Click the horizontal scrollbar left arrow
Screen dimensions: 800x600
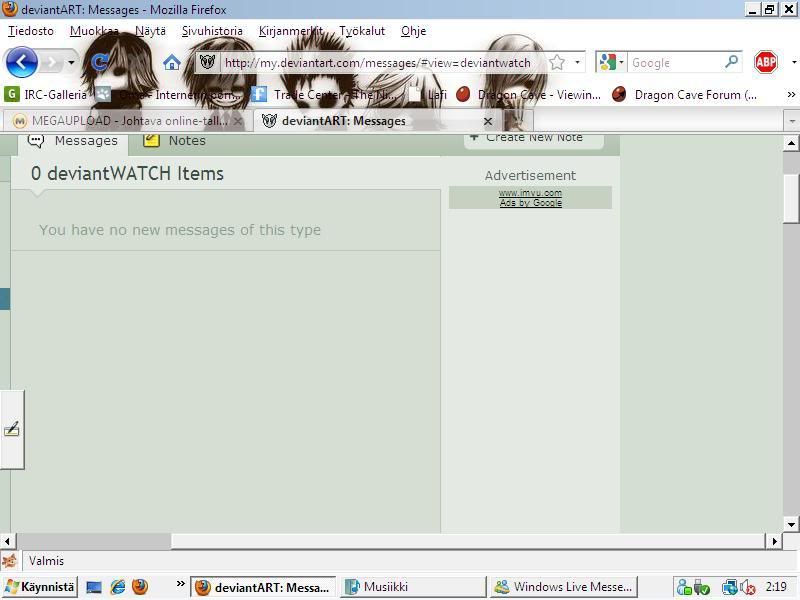8,541
